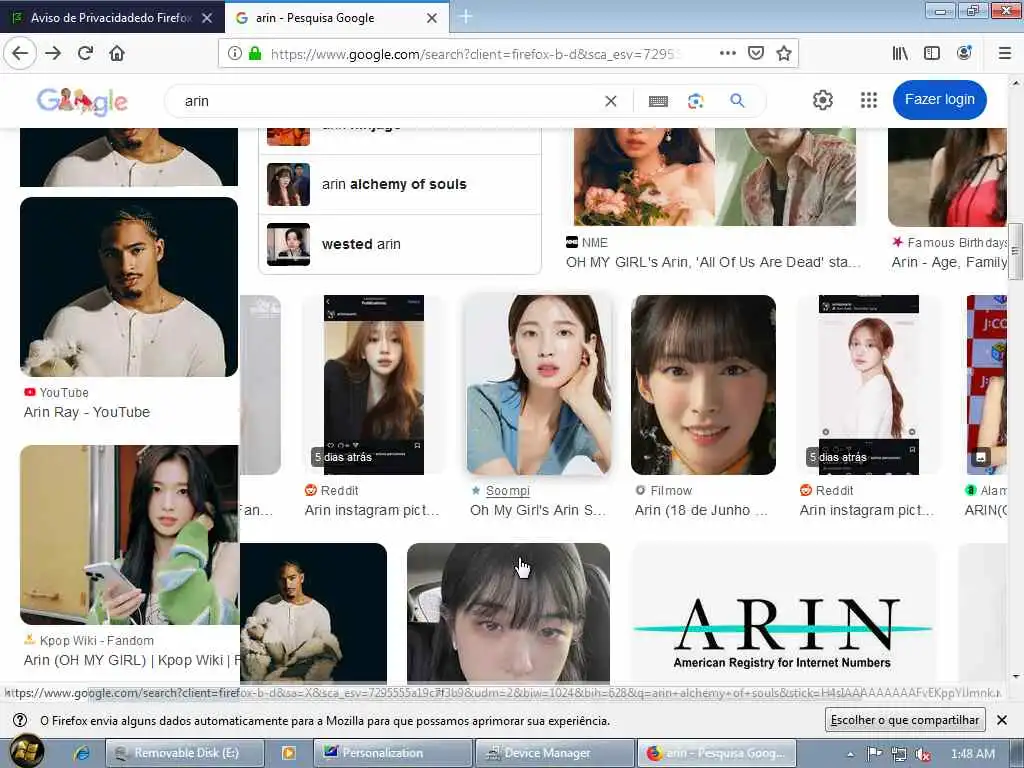
Task: Close the arin Pesquisa Google tab
Action: pyautogui.click(x=432, y=18)
